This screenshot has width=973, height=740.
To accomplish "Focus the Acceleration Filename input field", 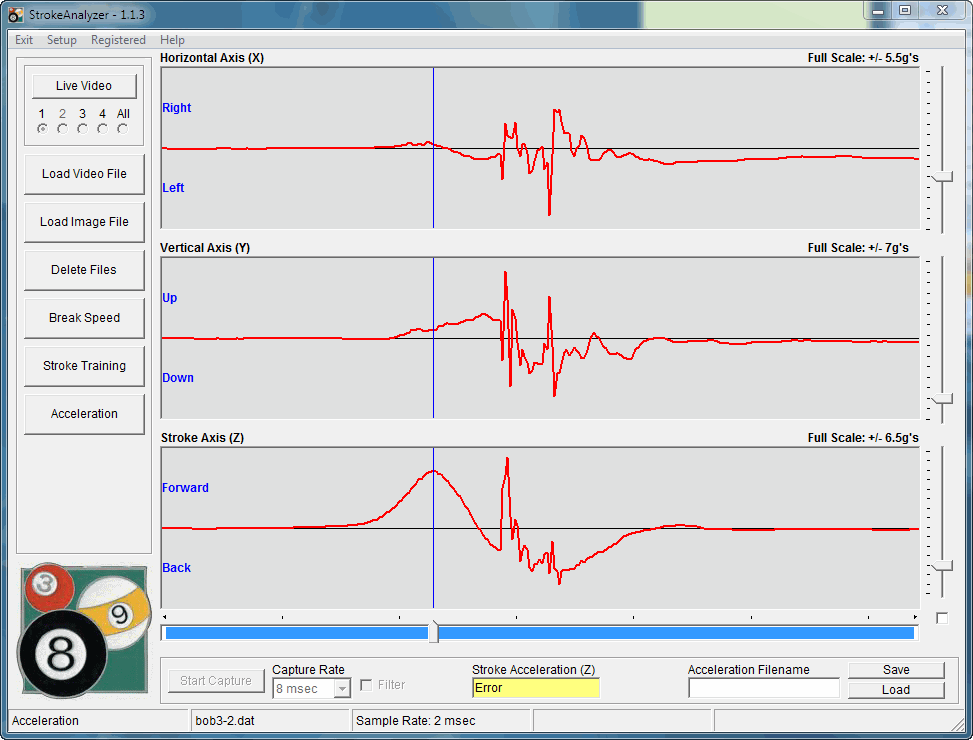I will [763, 688].
